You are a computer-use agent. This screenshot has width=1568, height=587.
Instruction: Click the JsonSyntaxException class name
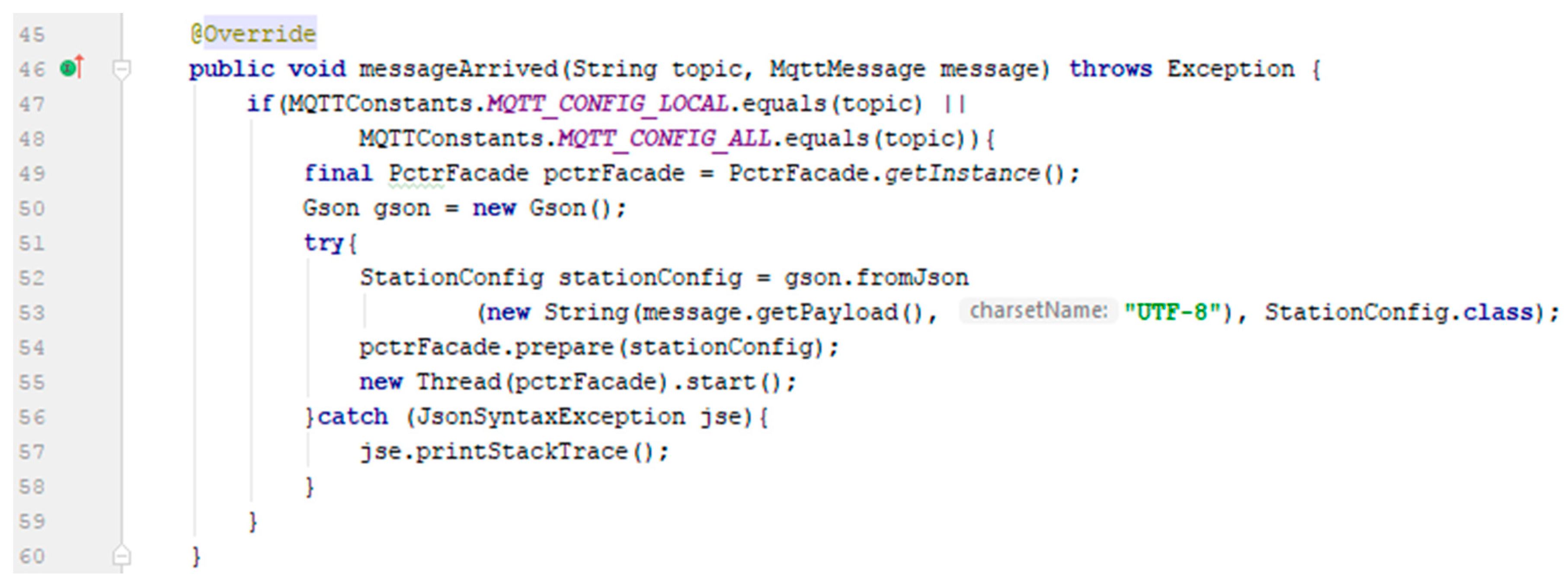551,417
